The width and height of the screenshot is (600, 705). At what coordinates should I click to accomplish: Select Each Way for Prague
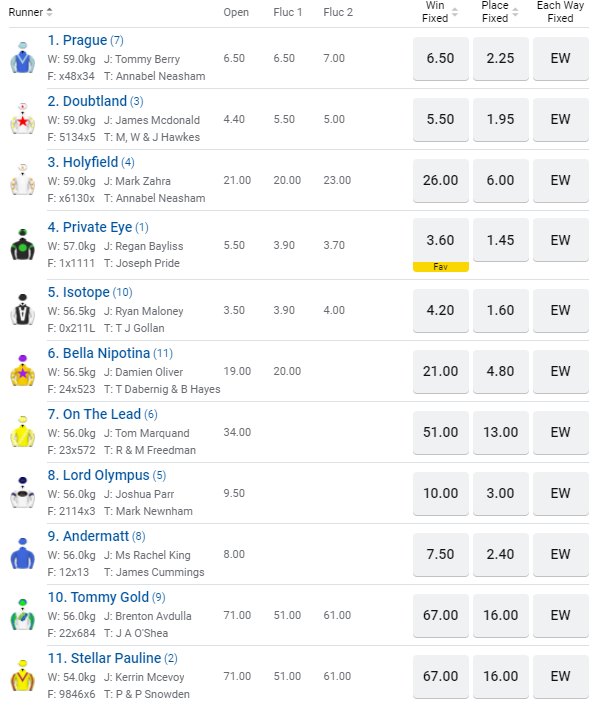(560, 58)
